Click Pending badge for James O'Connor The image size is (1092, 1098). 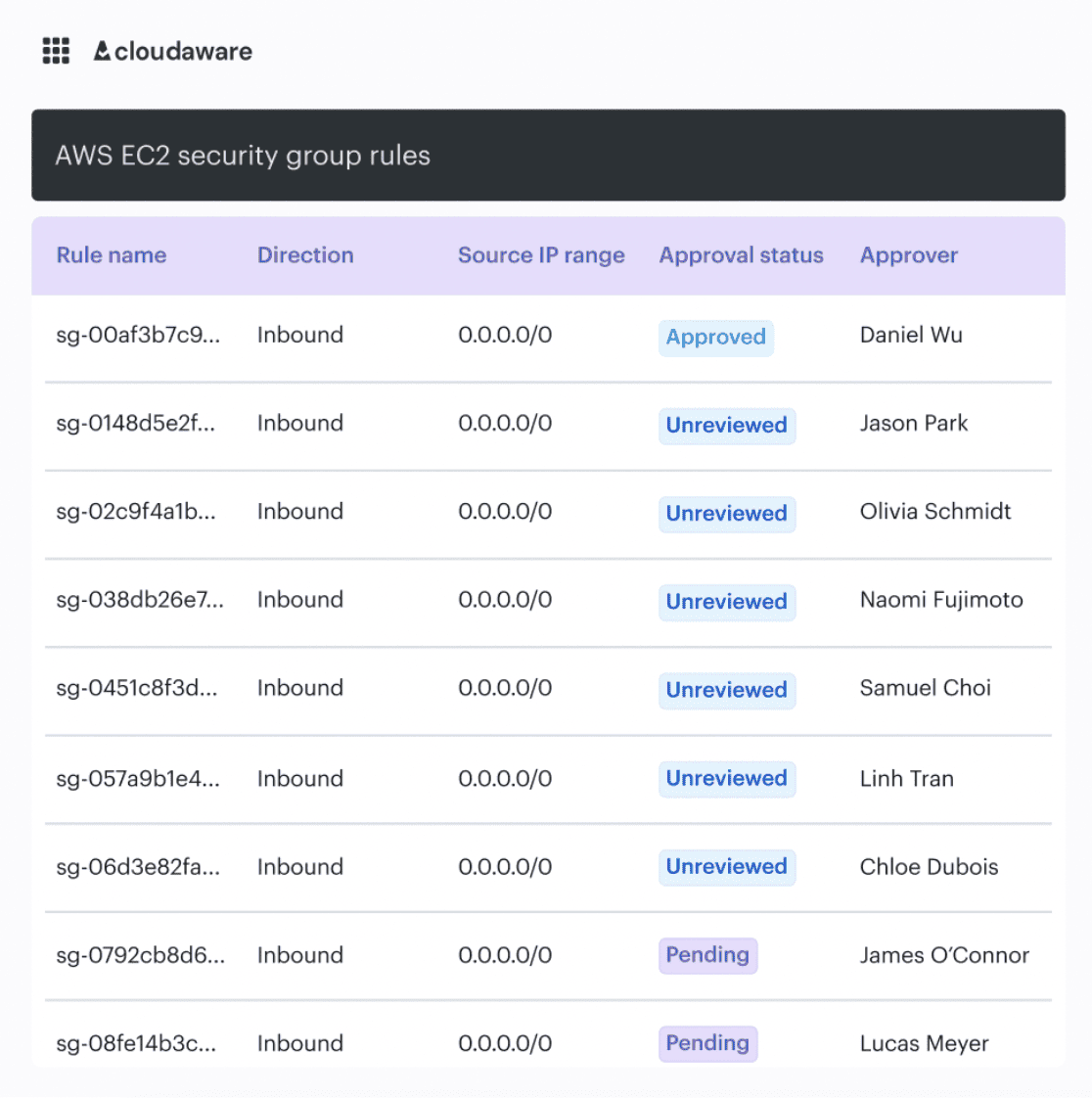[x=707, y=955]
